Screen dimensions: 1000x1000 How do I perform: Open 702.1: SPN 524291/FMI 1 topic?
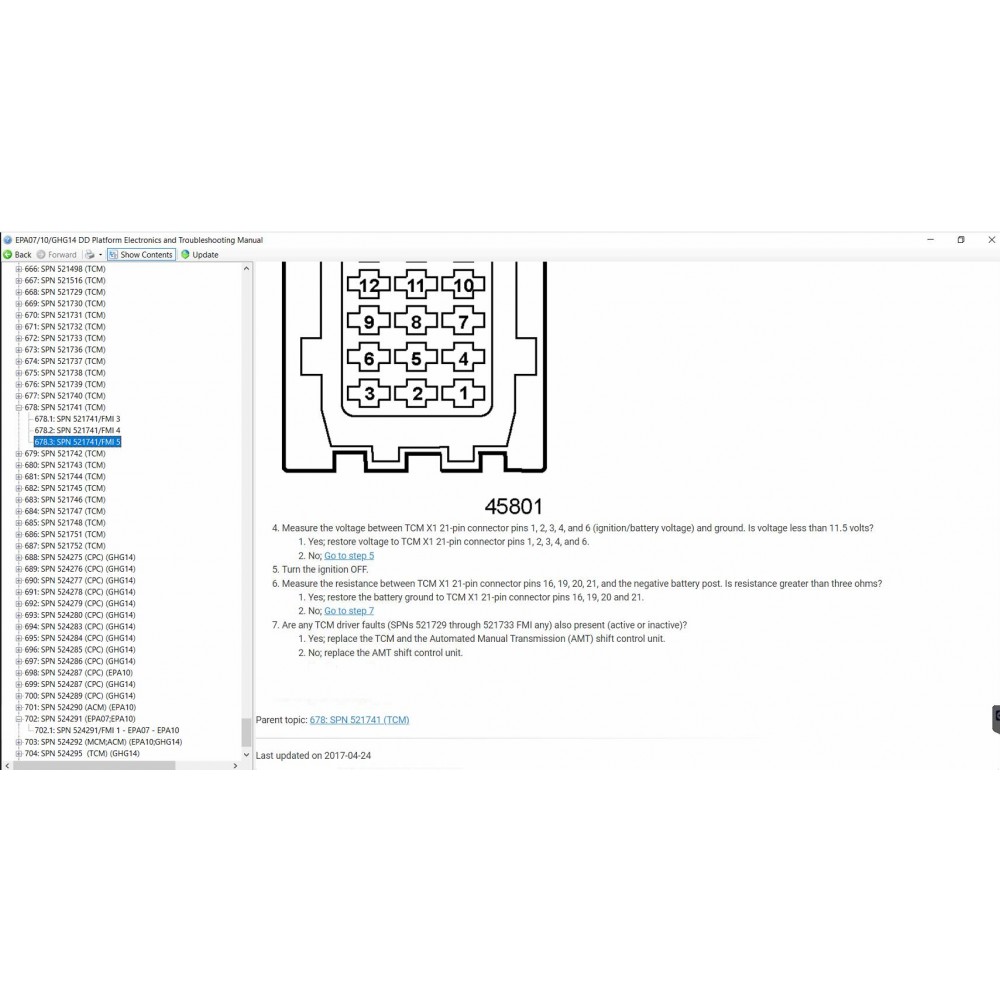pos(107,730)
